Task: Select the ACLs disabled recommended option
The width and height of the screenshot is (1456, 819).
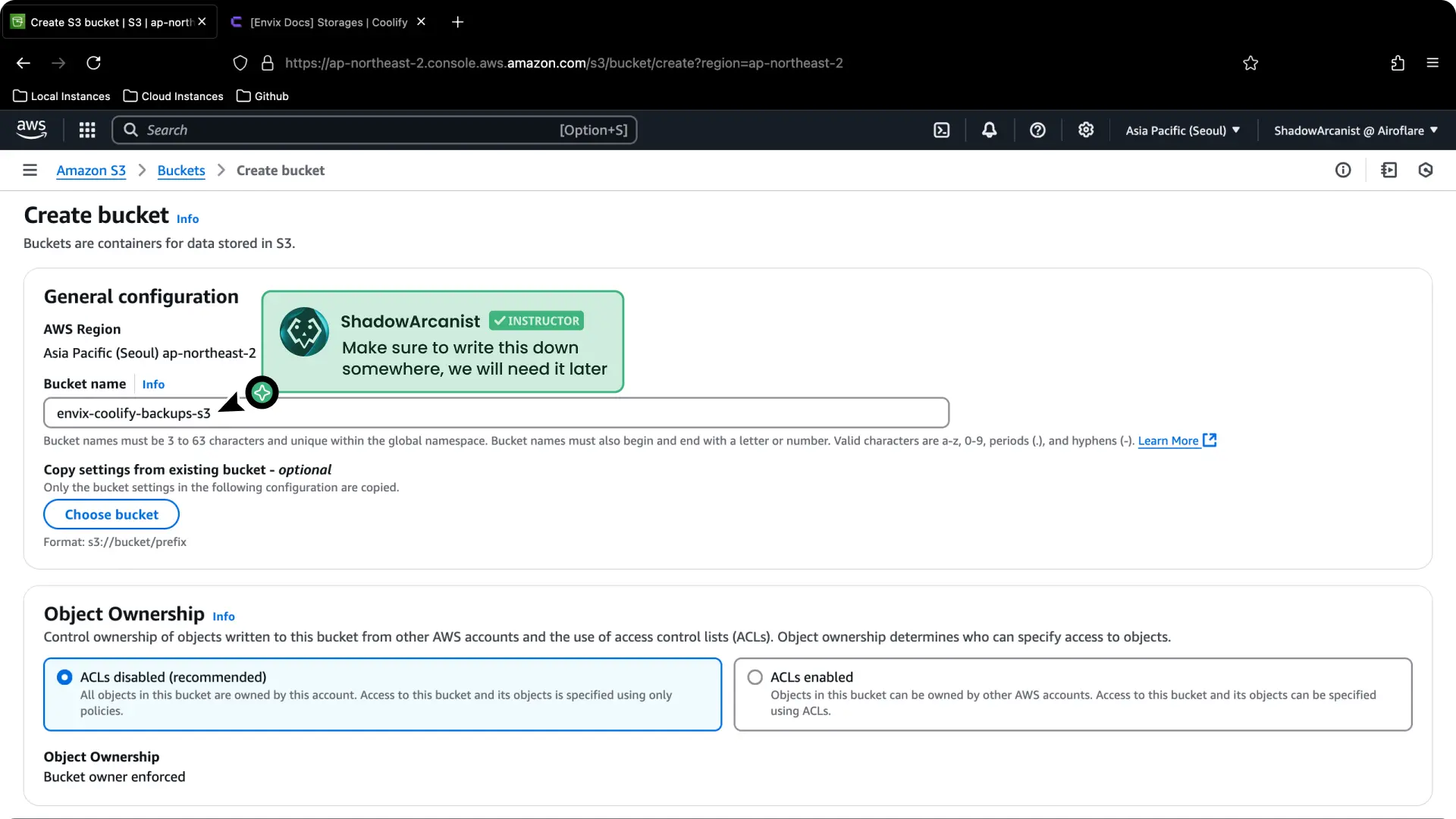Action: tap(64, 677)
